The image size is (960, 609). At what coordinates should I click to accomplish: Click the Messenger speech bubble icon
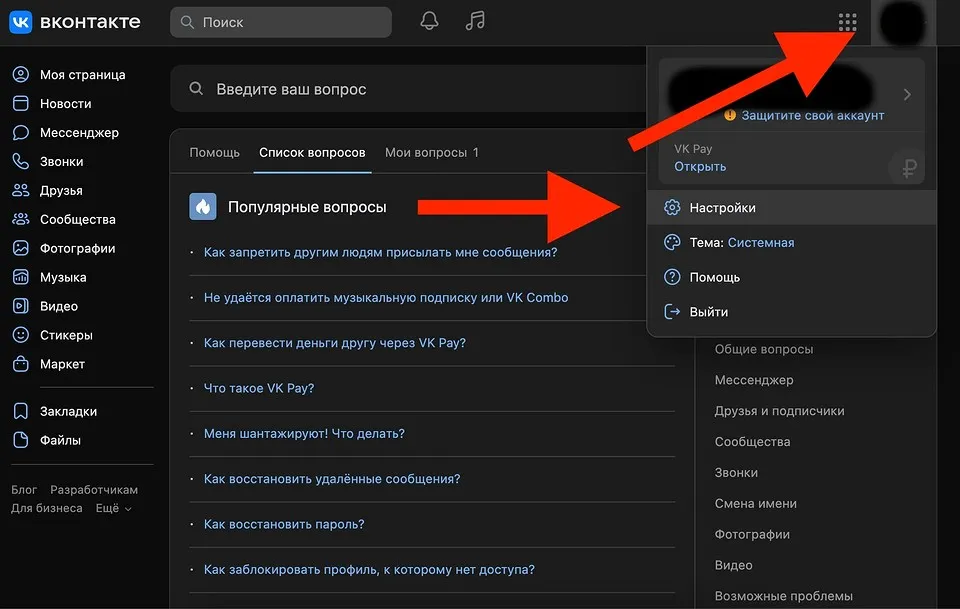click(21, 132)
